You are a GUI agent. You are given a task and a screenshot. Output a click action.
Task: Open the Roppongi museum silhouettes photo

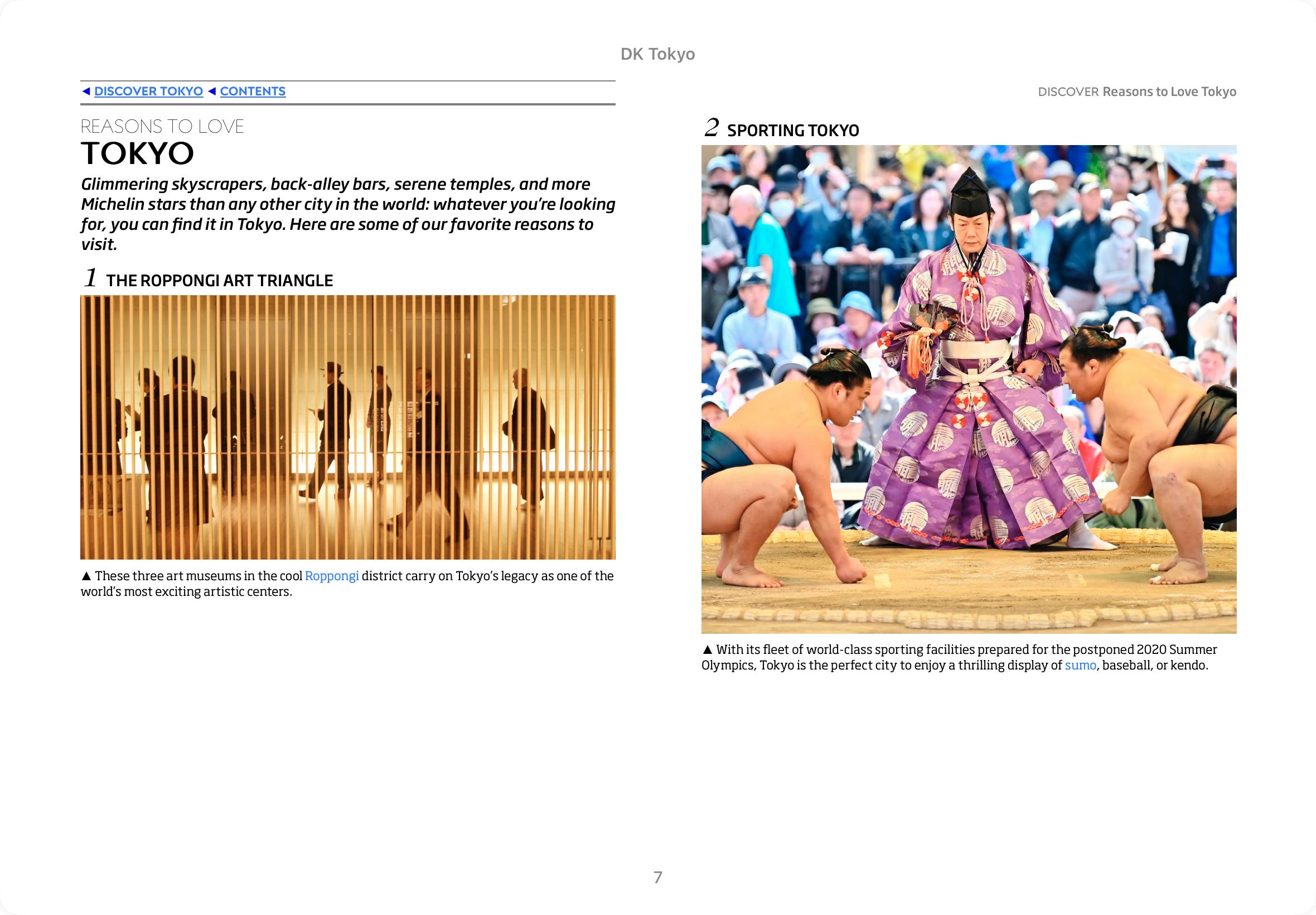click(x=348, y=427)
